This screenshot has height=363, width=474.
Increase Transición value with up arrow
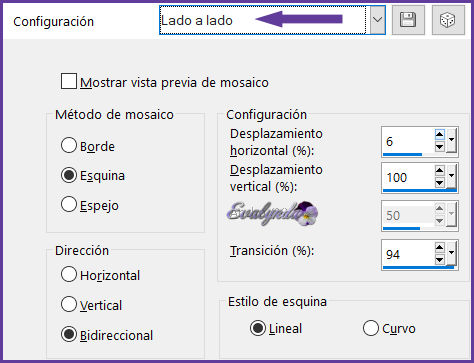(x=440, y=247)
